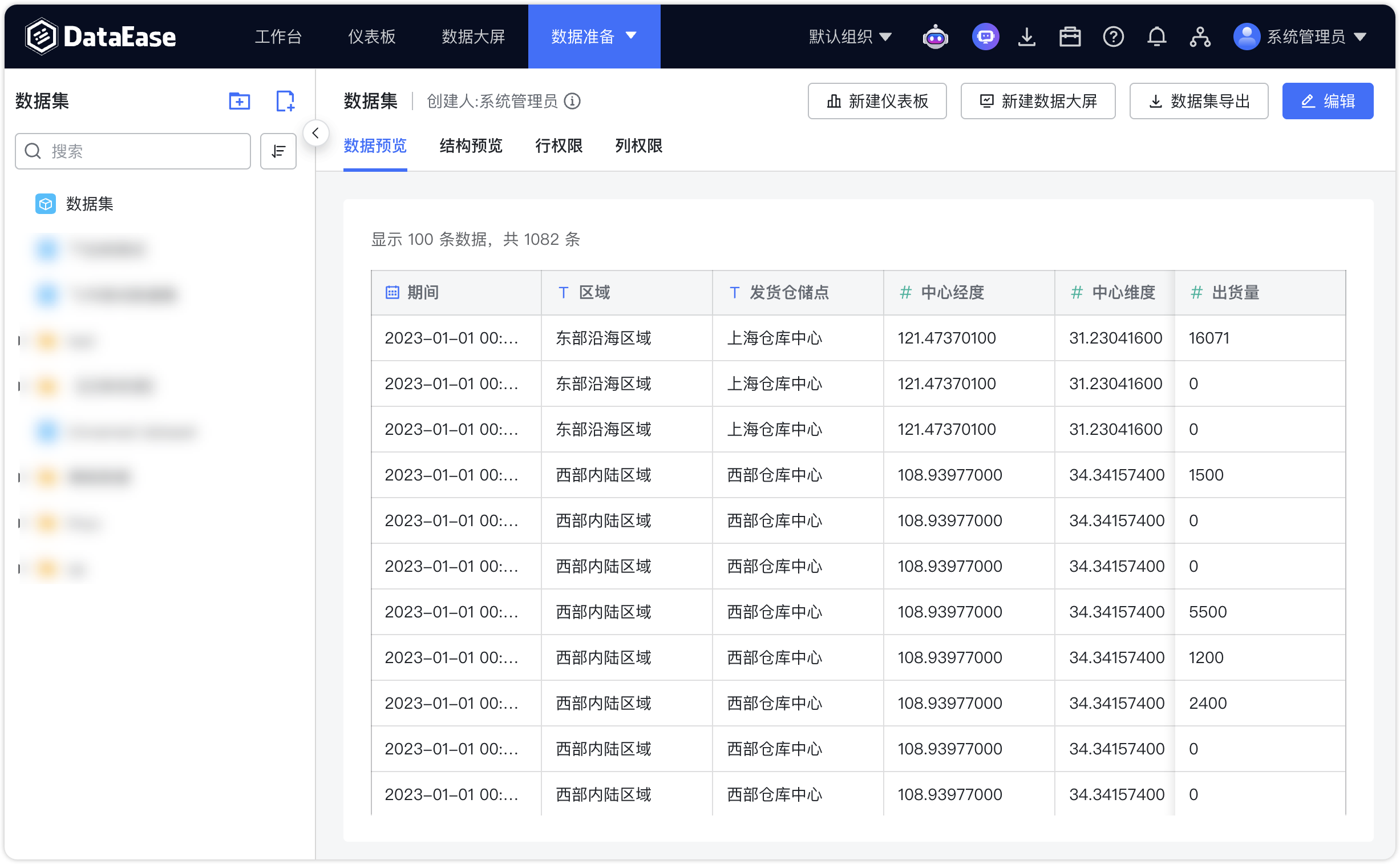Click the cell with value 1500
This screenshot has width=1400, height=864.
coord(1260,475)
